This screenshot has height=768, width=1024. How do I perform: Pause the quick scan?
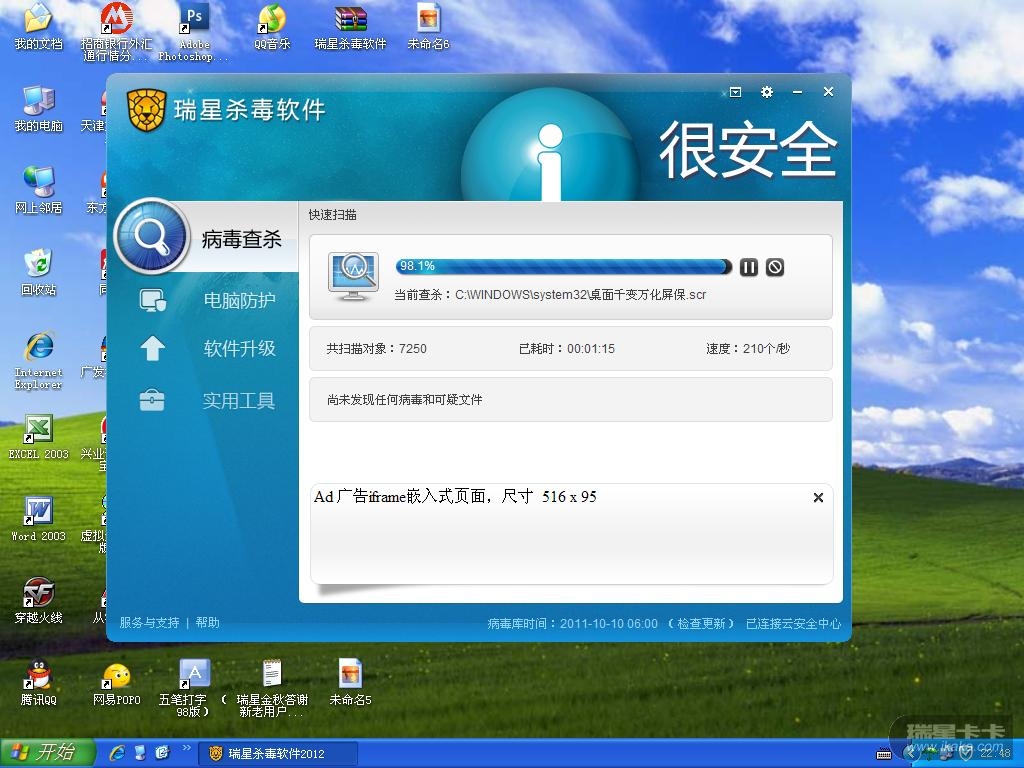click(x=748, y=267)
